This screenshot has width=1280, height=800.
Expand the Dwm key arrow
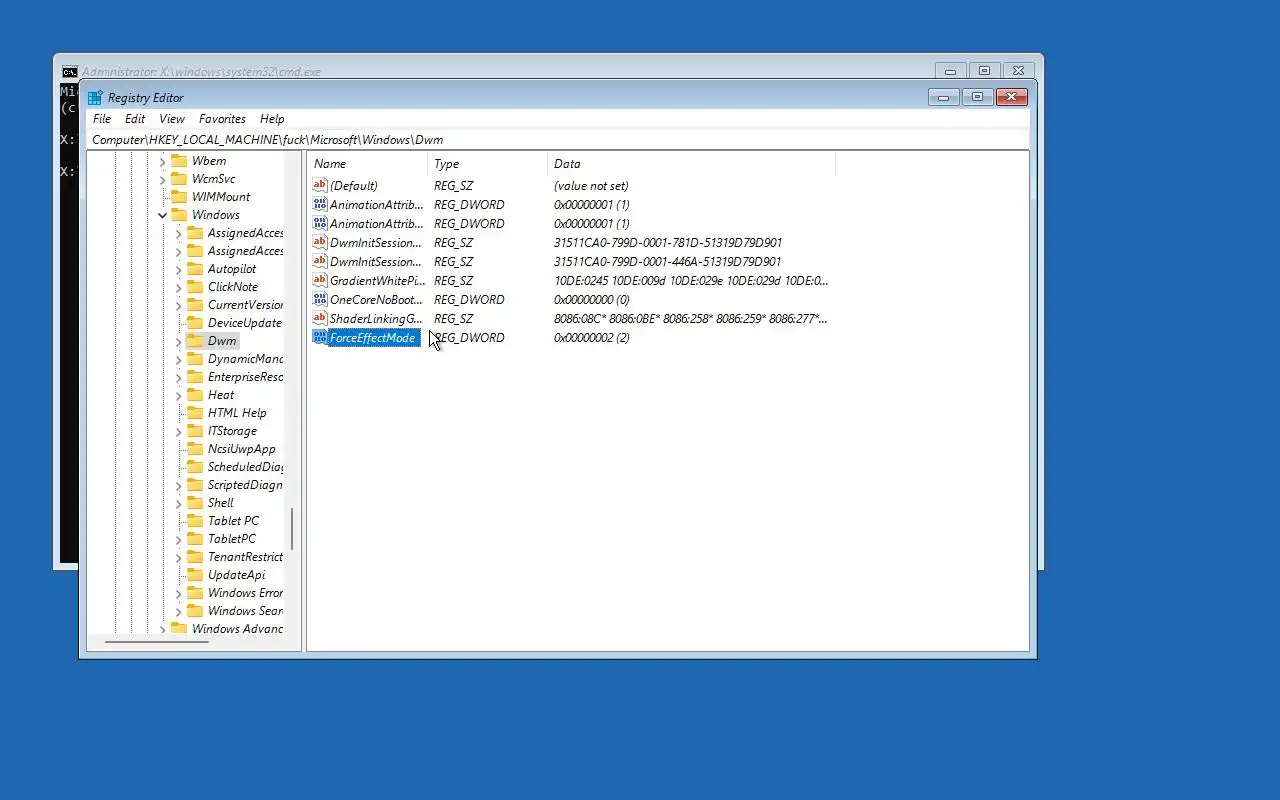point(179,341)
